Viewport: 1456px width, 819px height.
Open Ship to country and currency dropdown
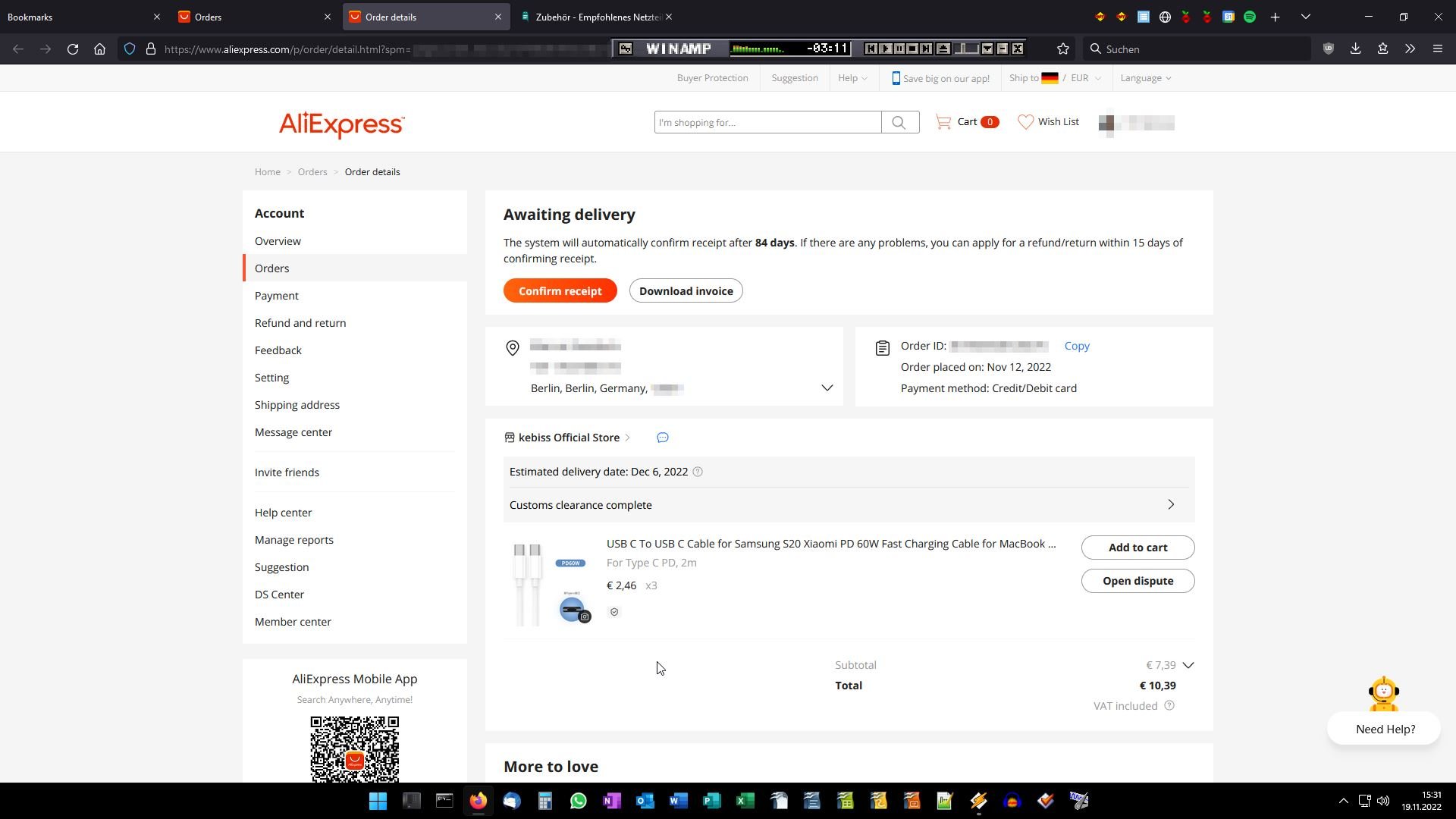point(1055,78)
